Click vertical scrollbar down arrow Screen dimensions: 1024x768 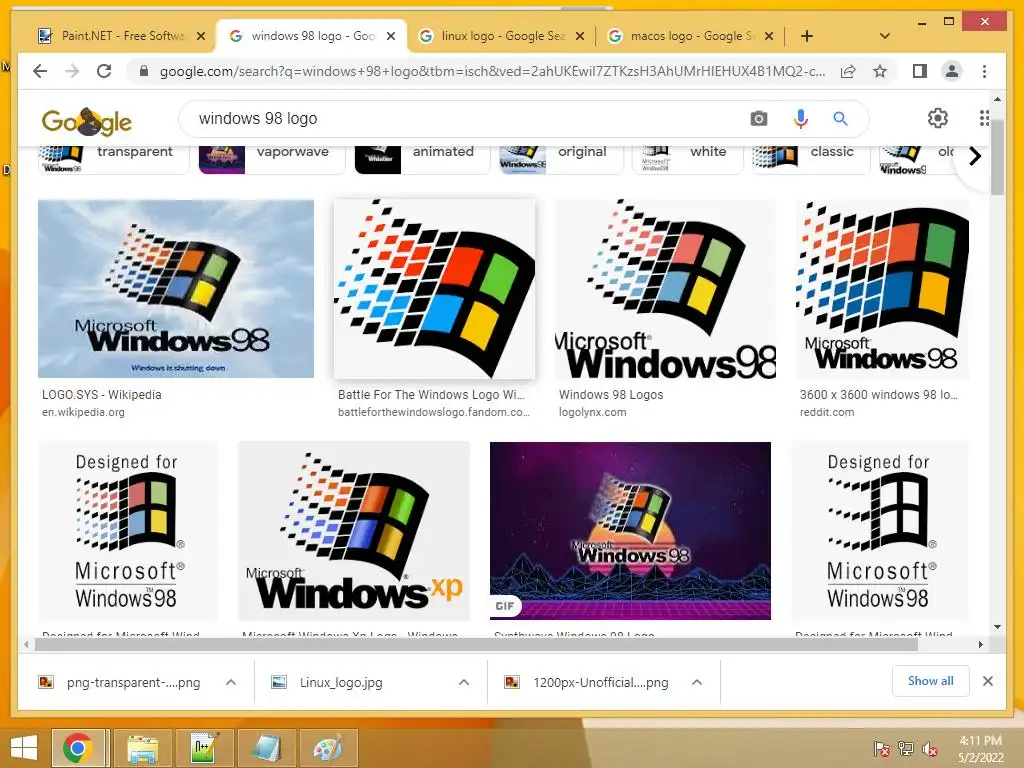coord(997,627)
